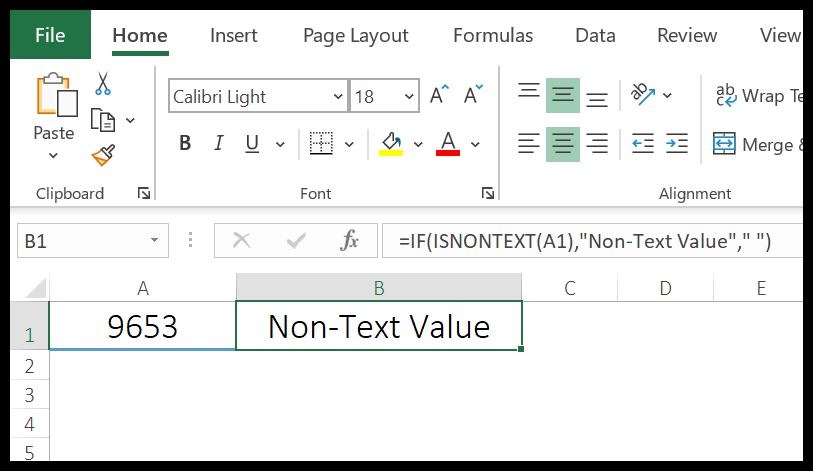Select cell B1 showing Non-Text Value
The height and width of the screenshot is (471, 813).
pos(379,326)
